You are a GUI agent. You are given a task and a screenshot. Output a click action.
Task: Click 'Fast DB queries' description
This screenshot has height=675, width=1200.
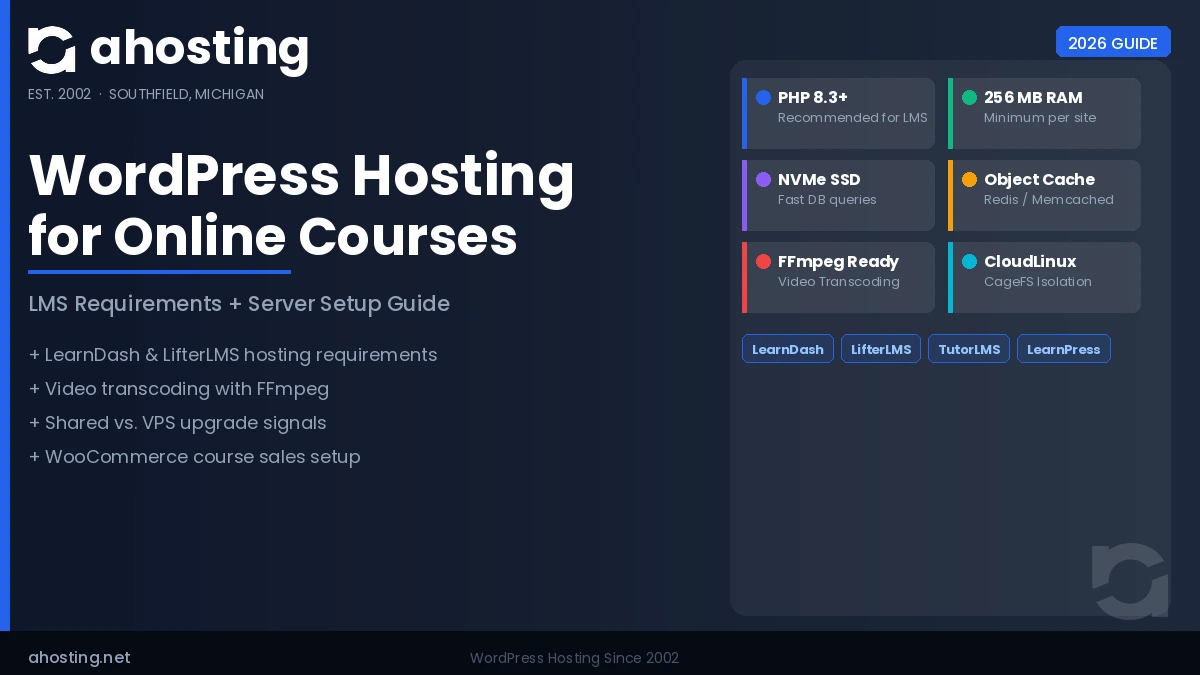tap(827, 200)
